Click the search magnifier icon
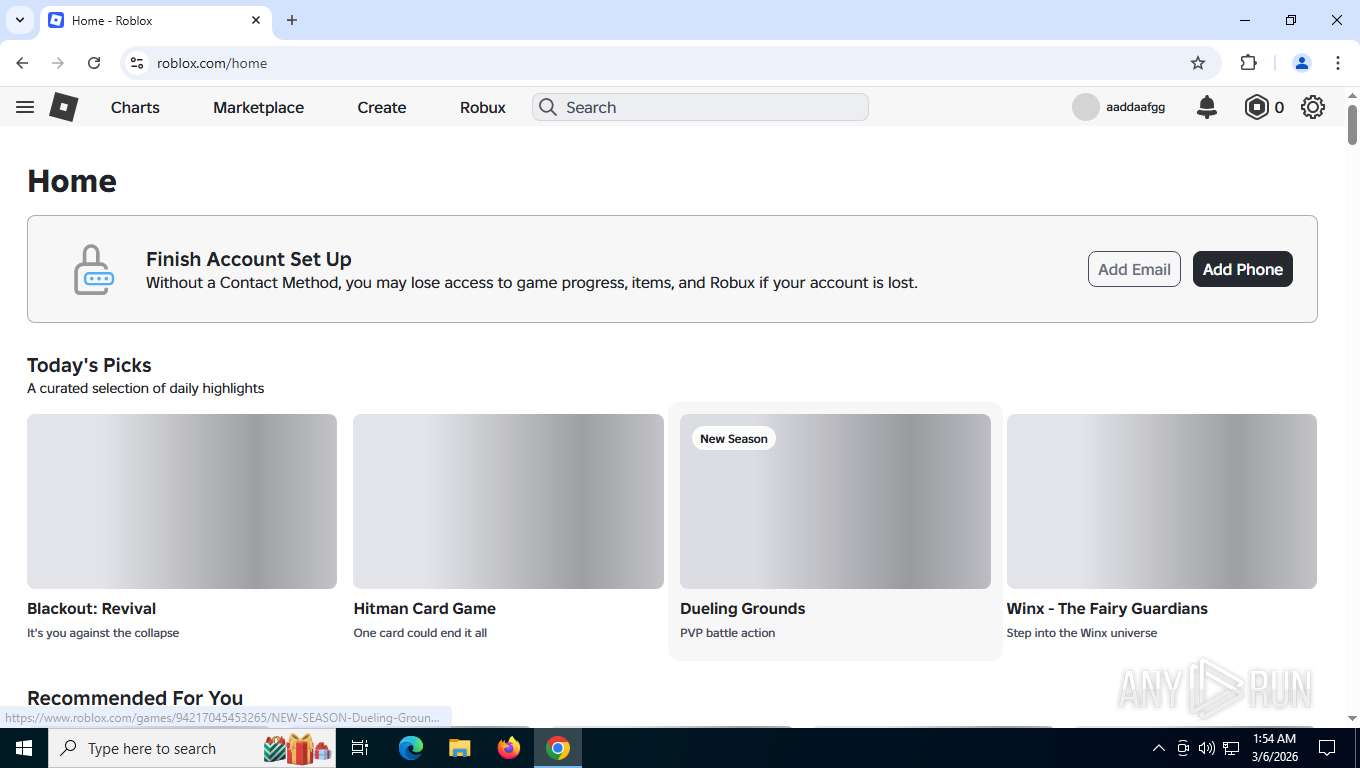This screenshot has height=768, width=1360. coord(547,107)
